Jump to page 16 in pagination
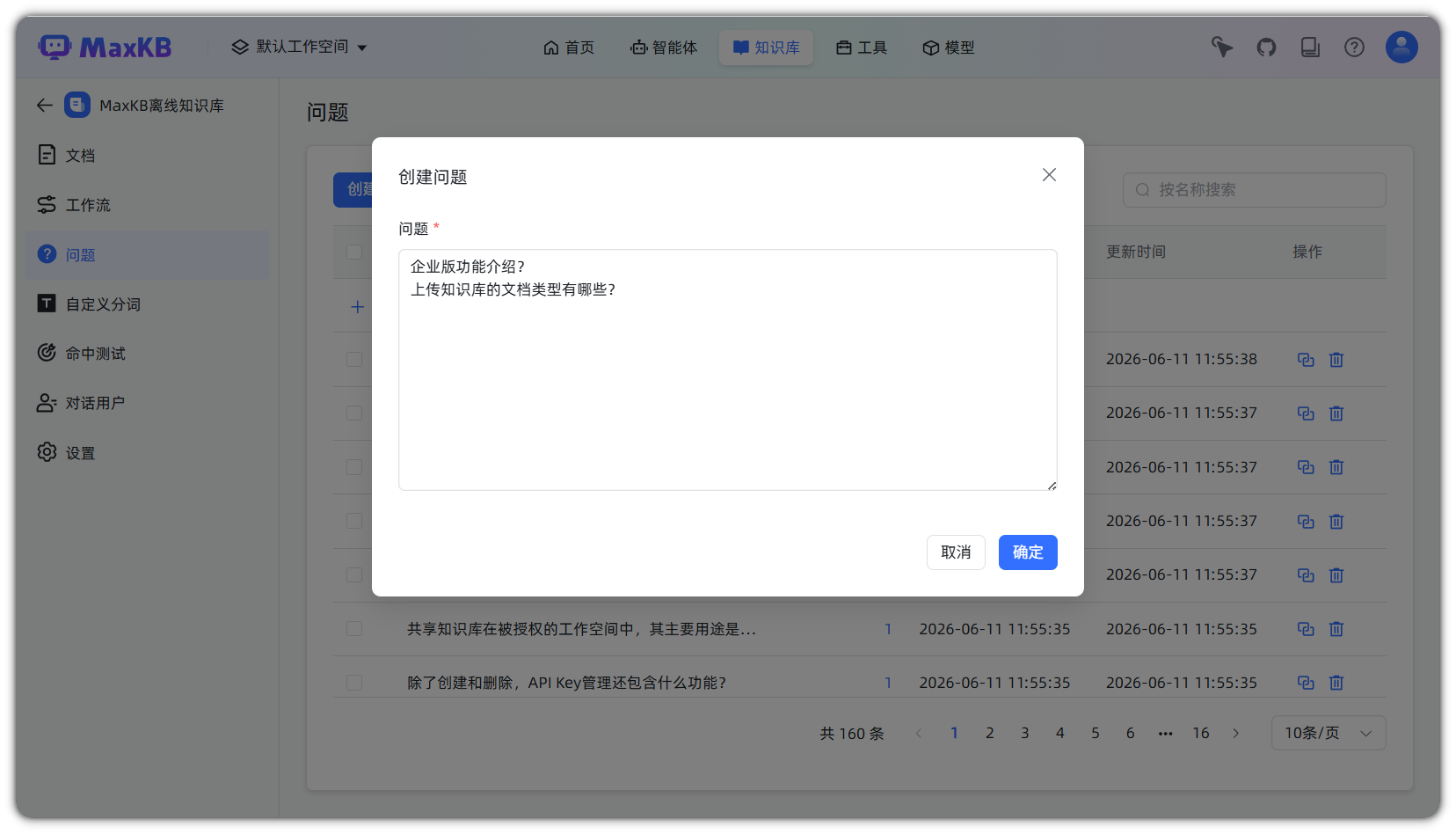The width and height of the screenshot is (1456, 834). (x=1201, y=733)
